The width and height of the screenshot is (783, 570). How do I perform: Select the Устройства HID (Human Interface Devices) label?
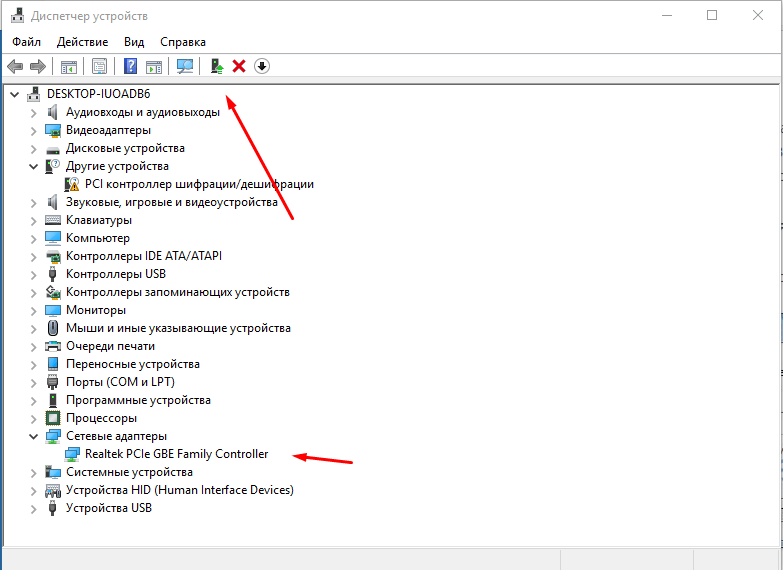pos(180,490)
